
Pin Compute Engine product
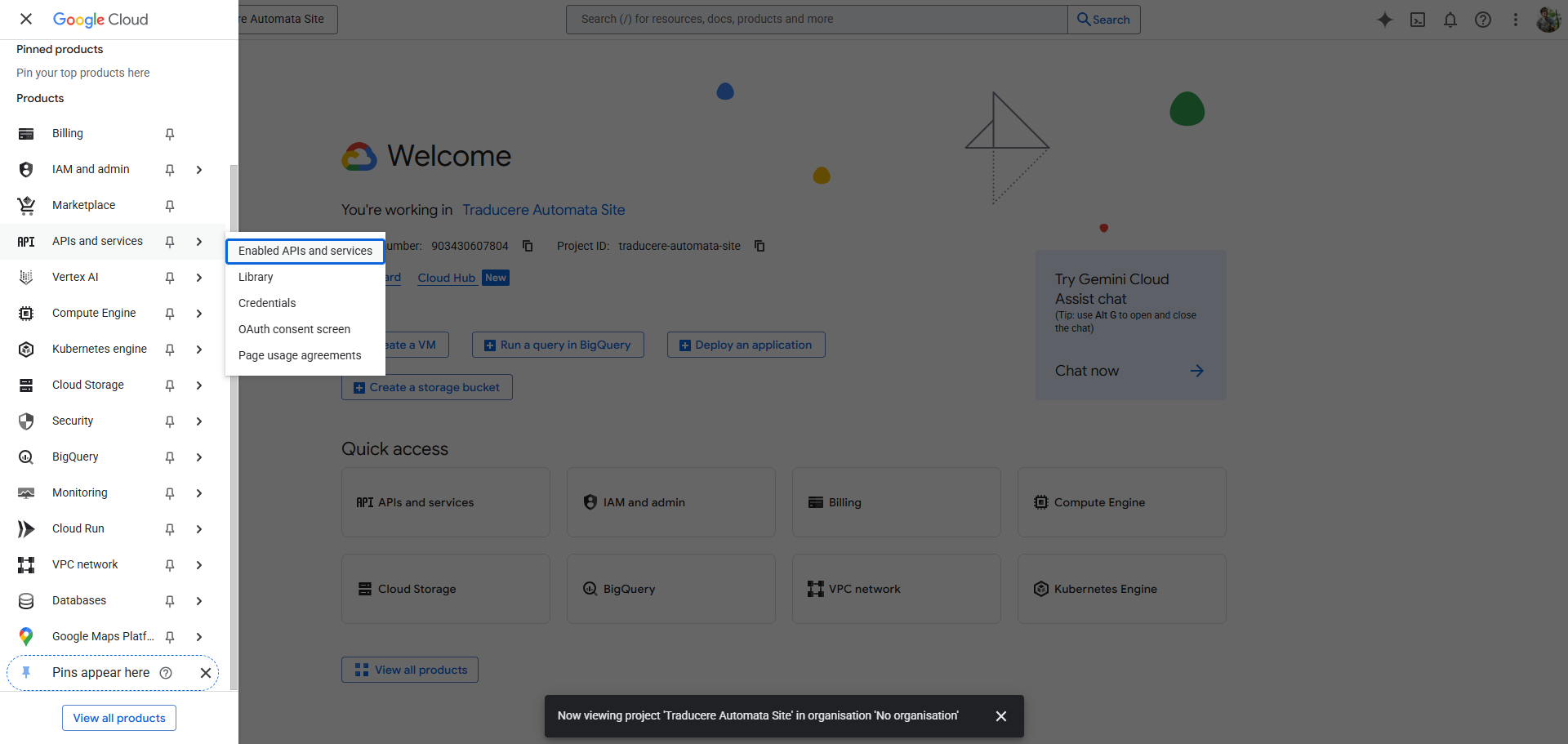170,314
